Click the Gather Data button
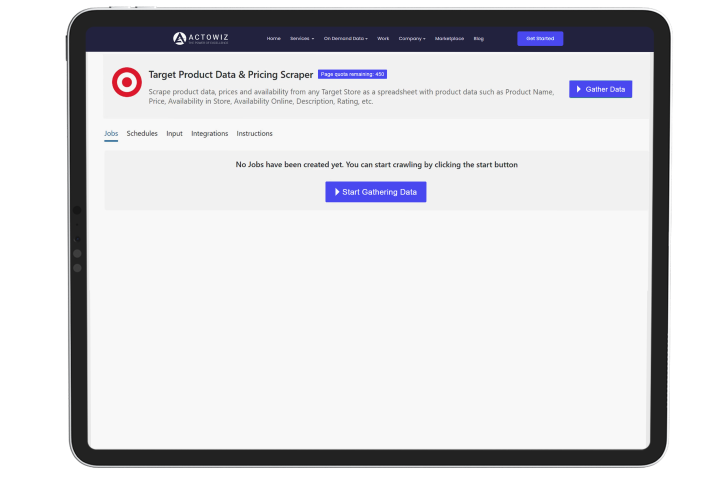 click(x=600, y=89)
